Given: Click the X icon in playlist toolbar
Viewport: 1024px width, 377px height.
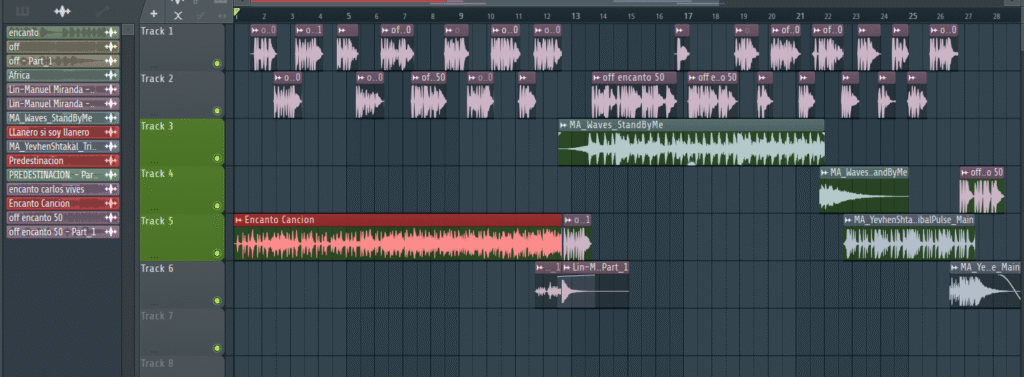Looking at the screenshot, I should pos(178,16).
